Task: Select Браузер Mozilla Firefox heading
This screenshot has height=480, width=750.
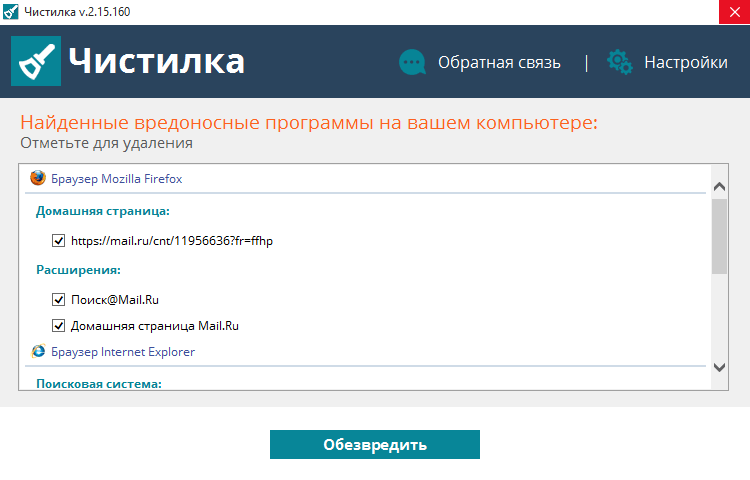Action: click(117, 179)
